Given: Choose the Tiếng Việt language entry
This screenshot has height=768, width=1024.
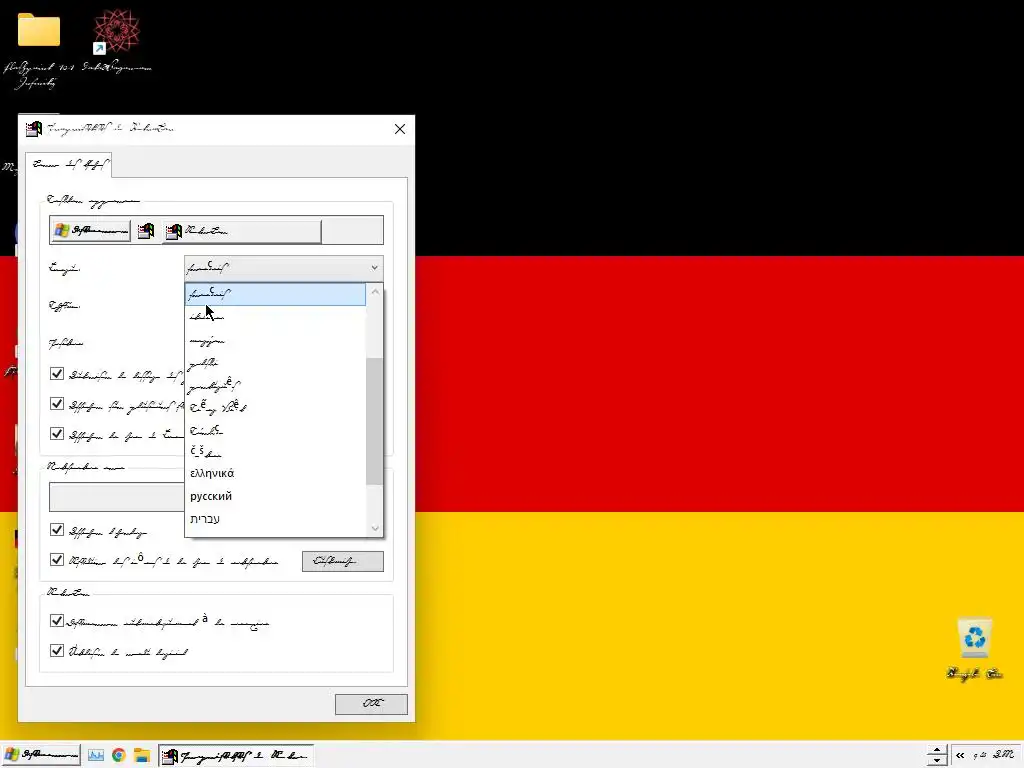Looking at the screenshot, I should point(275,408).
